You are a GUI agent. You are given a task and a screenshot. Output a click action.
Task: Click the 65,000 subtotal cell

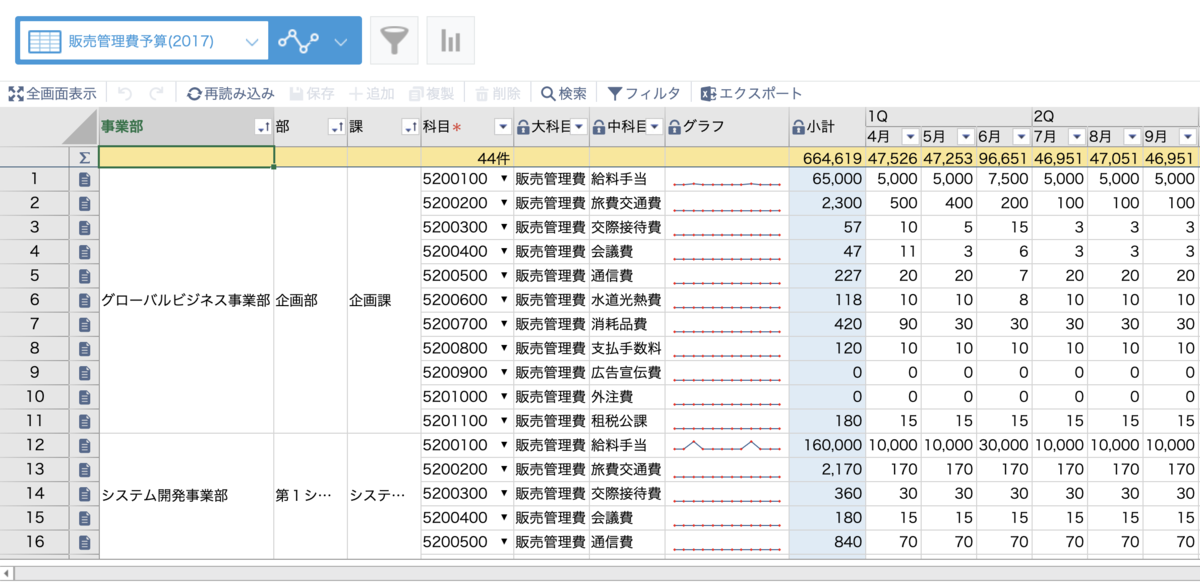pyautogui.click(x=827, y=179)
